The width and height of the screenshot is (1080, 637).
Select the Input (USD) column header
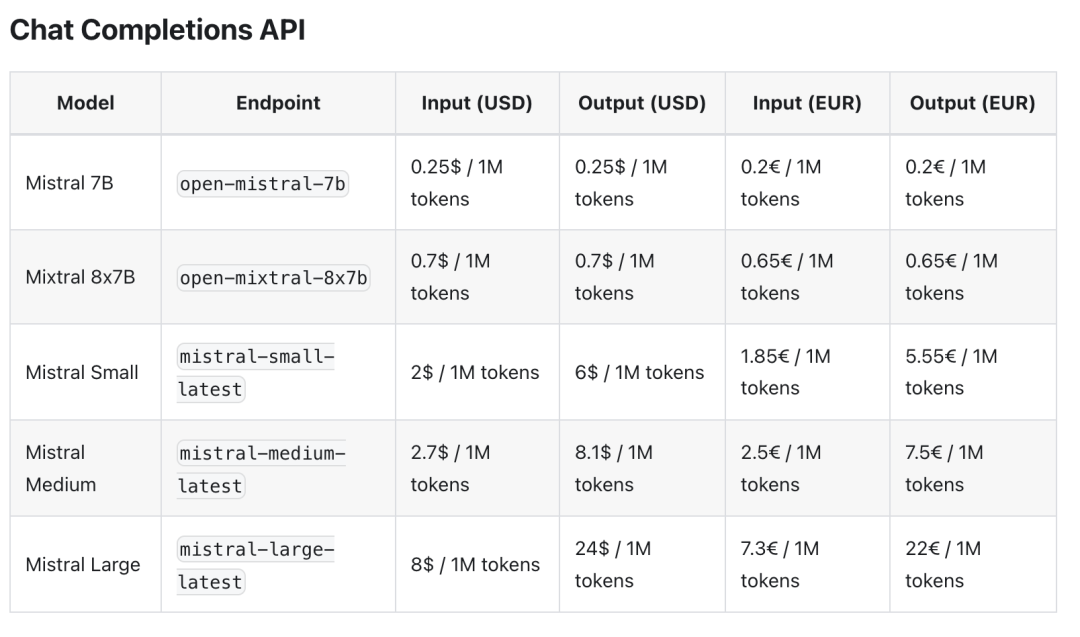[477, 103]
